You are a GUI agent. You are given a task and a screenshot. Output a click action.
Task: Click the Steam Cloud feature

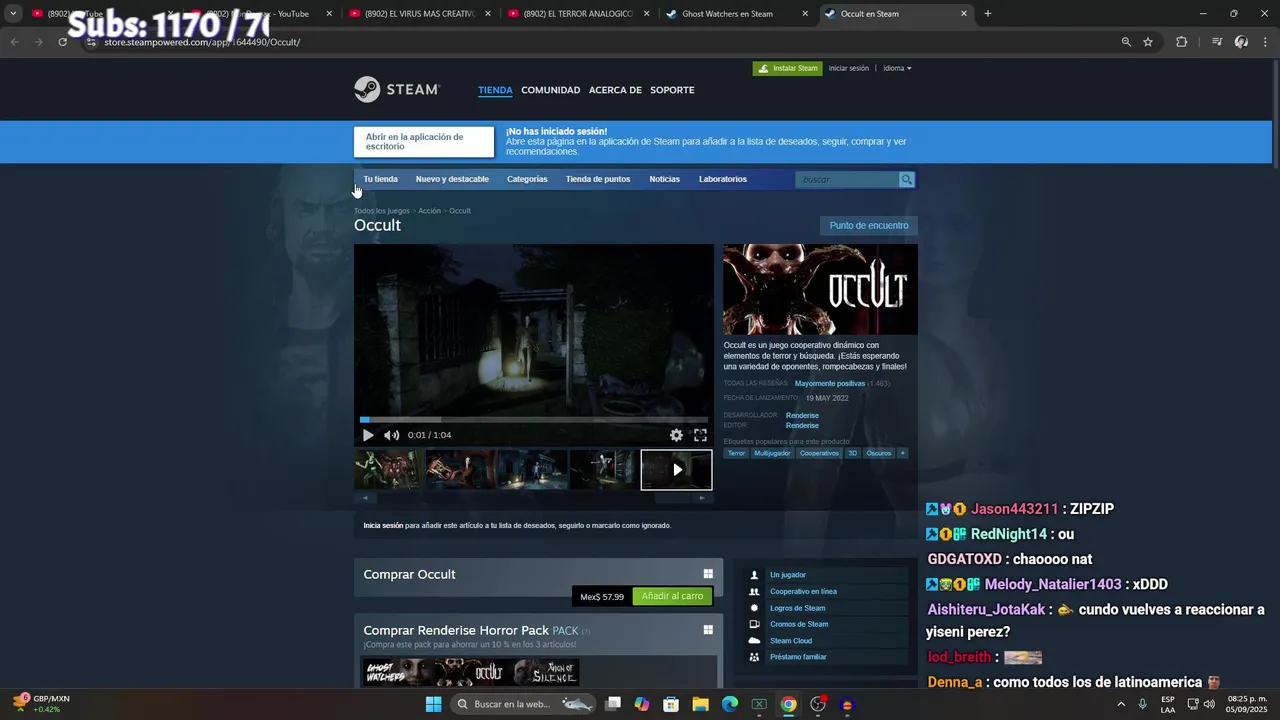790,641
